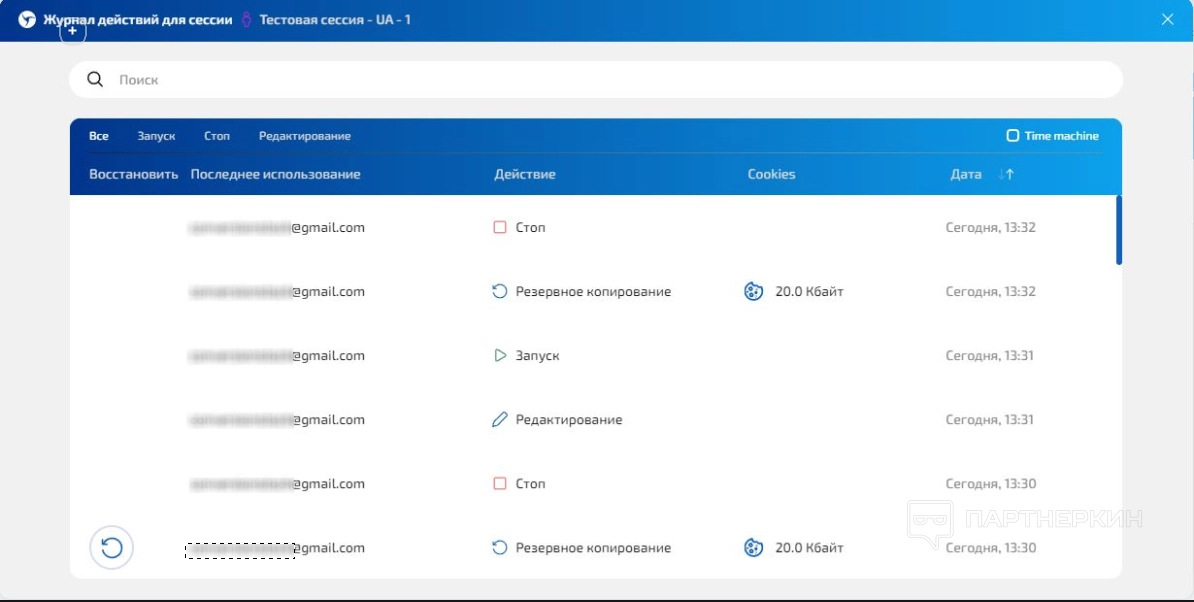Close the Журнал действий window
Image resolution: width=1194 pixels, height=602 pixels.
click(x=1167, y=20)
